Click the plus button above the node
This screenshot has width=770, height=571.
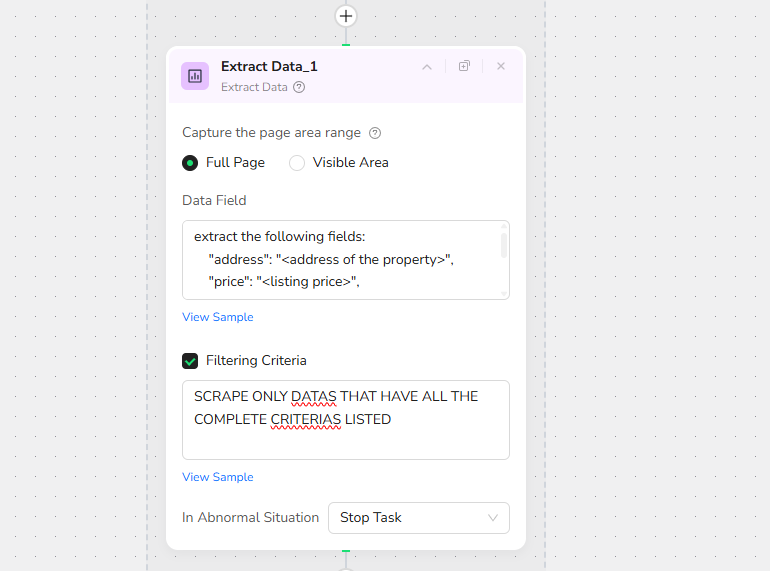pos(346,16)
